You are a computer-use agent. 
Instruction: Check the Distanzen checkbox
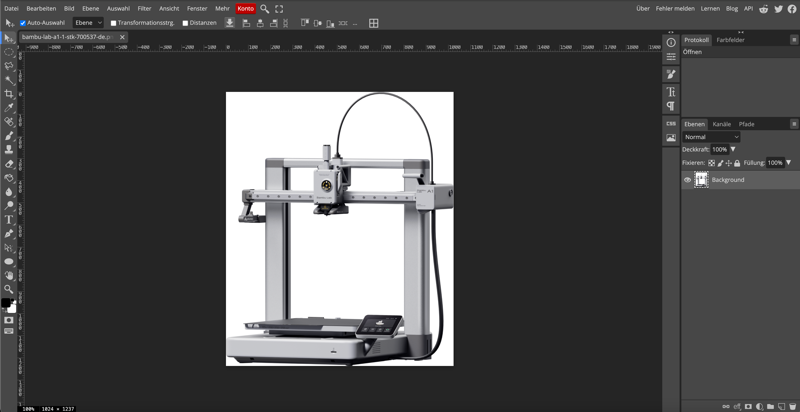[185, 22]
